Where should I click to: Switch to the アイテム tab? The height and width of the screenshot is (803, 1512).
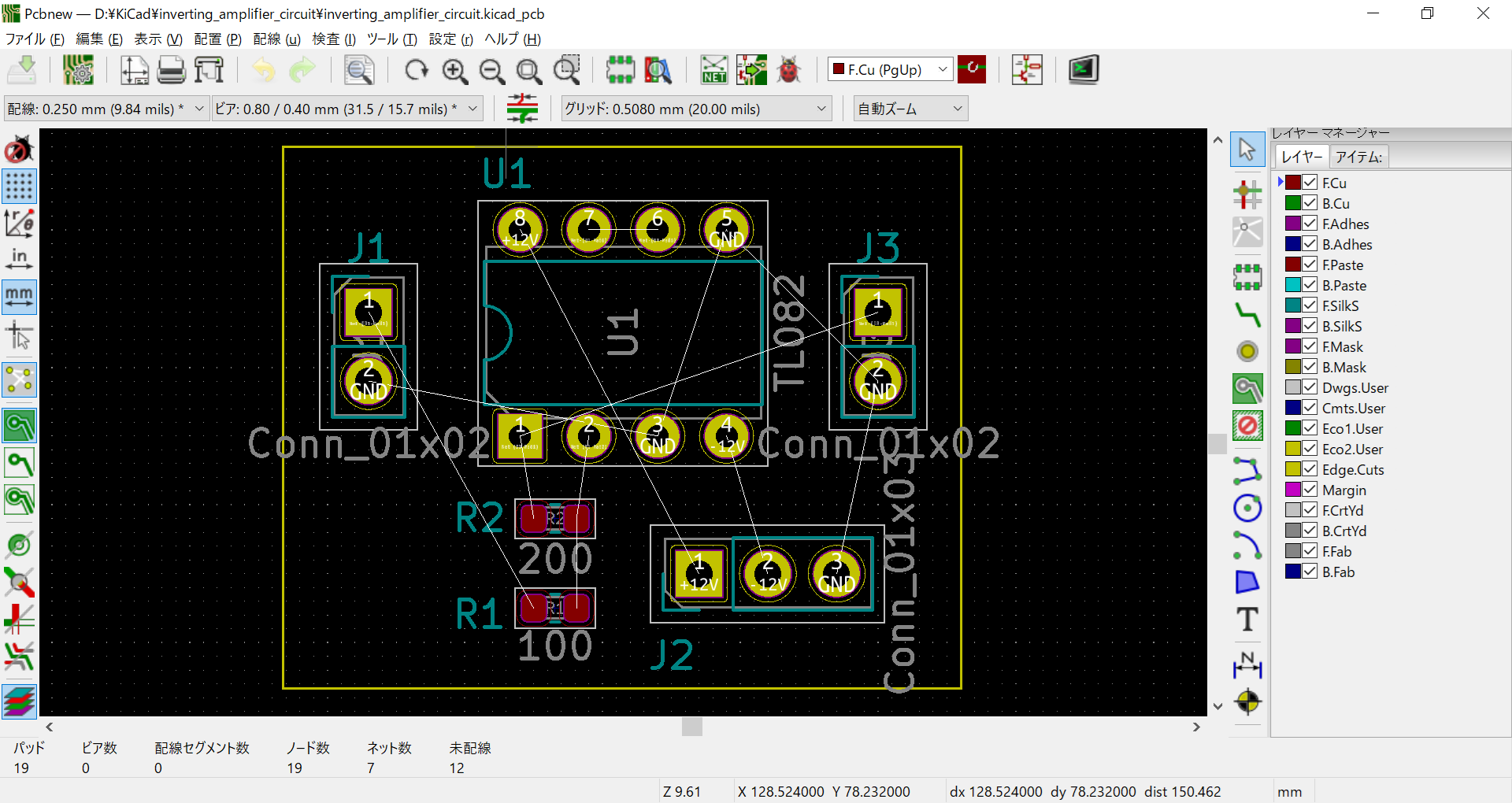click(1358, 156)
